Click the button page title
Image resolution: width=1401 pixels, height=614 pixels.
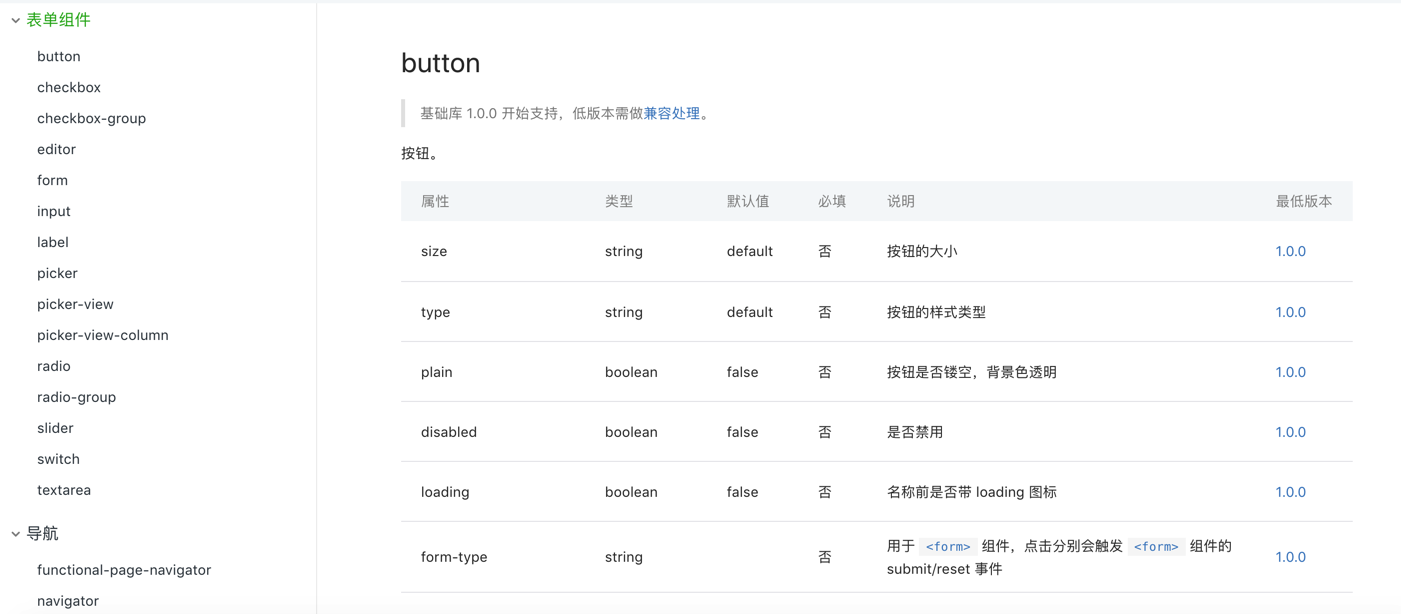coord(440,62)
